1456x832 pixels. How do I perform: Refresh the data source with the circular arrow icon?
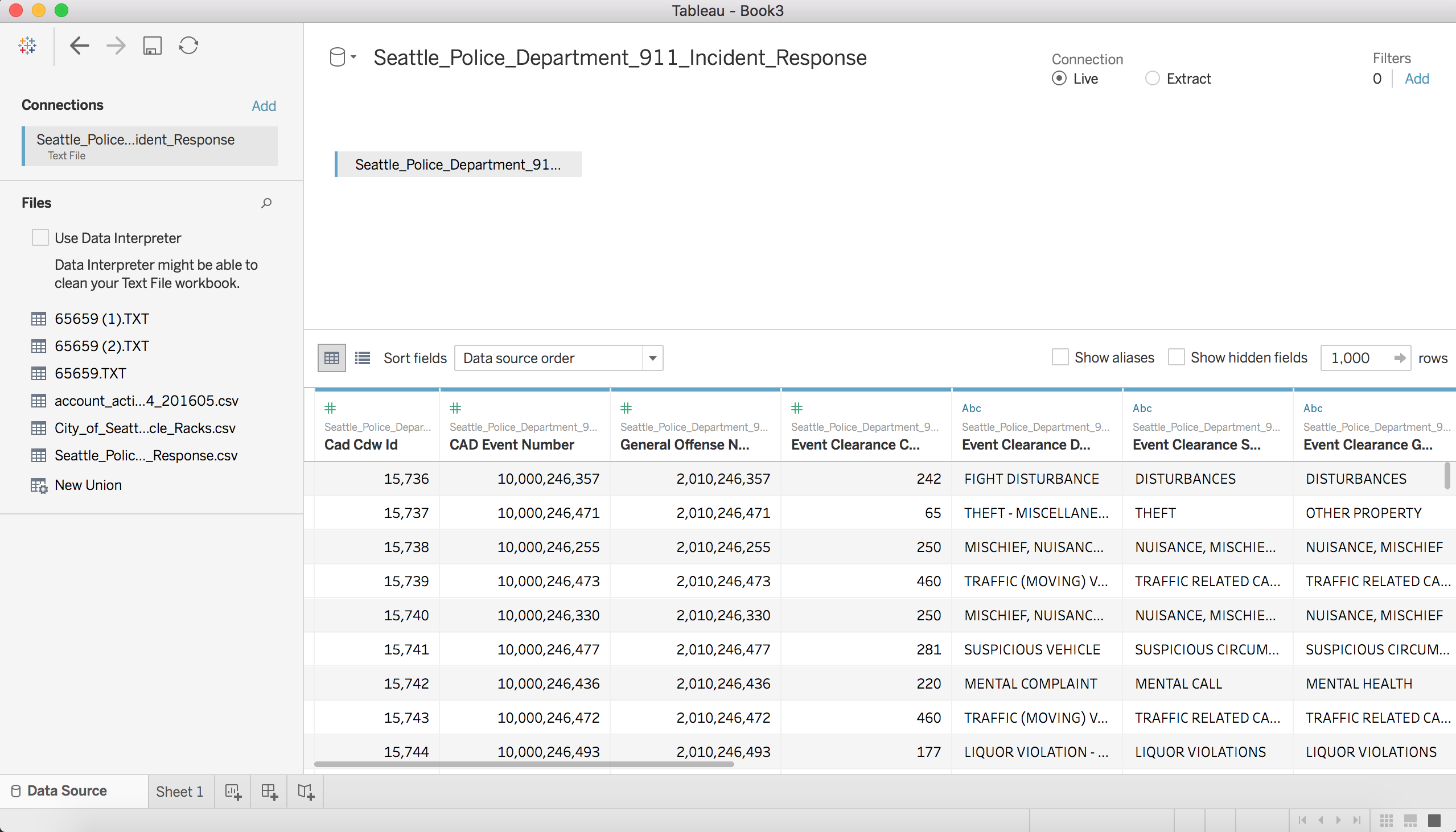188,45
